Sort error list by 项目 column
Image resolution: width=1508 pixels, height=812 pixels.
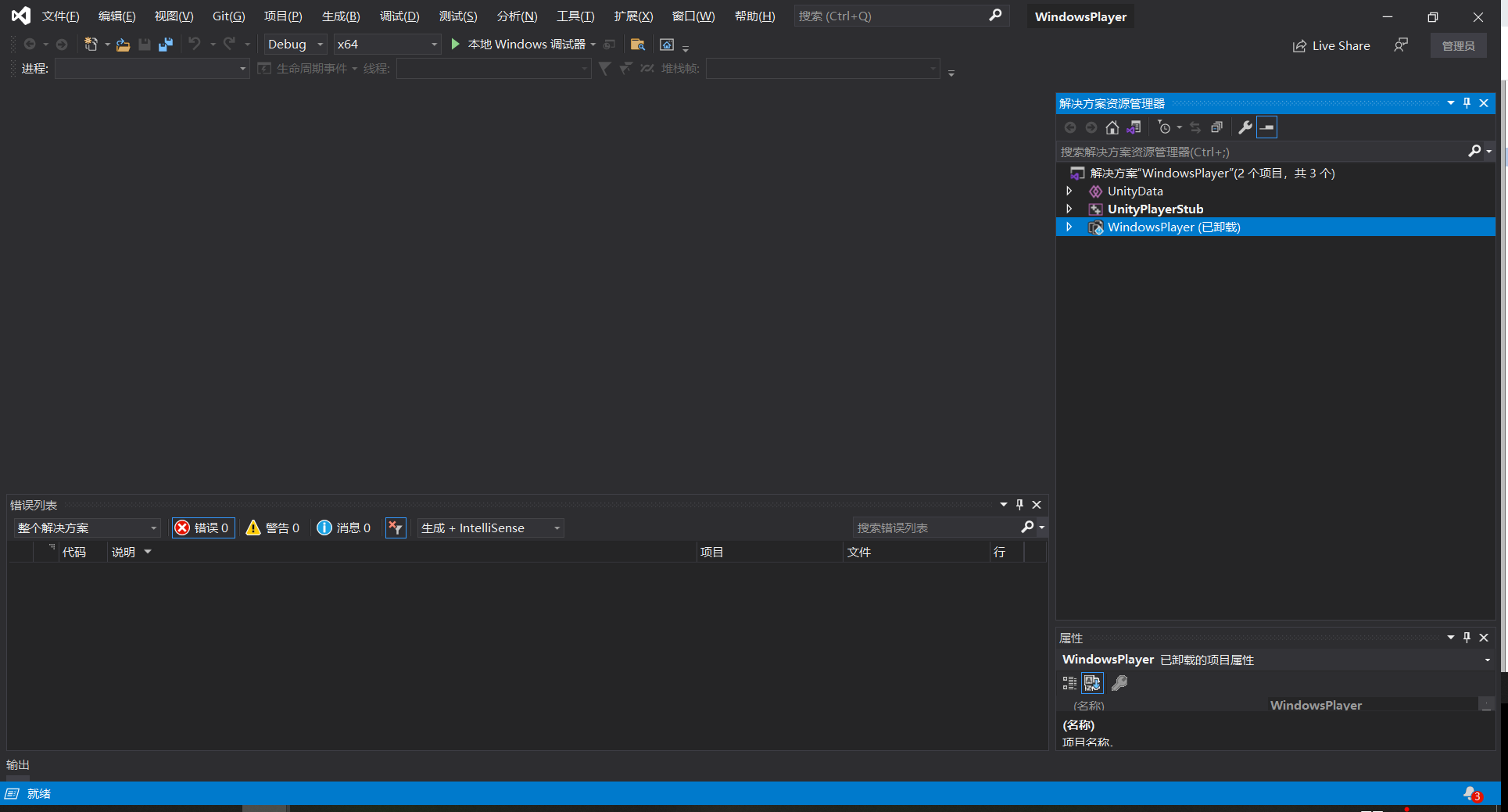point(712,553)
